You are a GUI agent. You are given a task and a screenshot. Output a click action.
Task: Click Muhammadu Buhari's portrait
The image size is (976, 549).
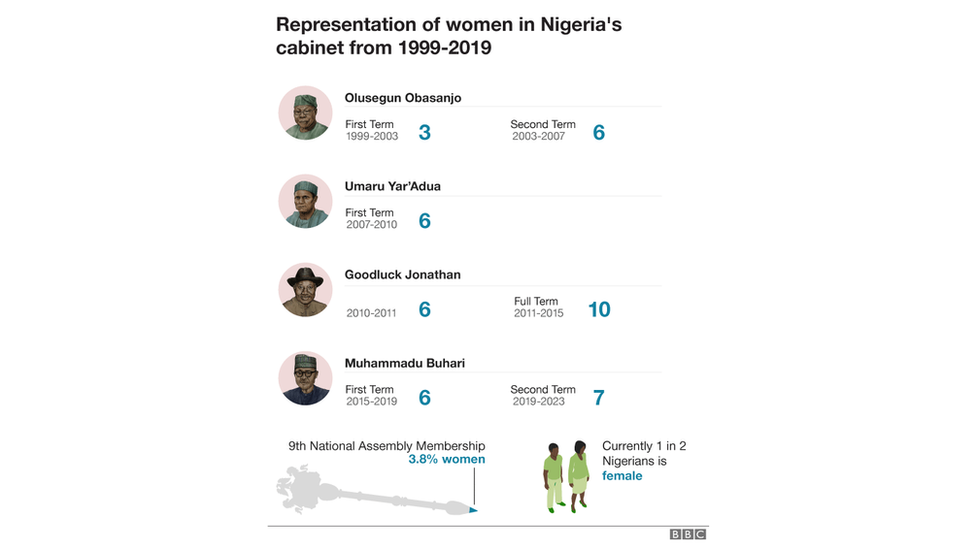tap(305, 378)
